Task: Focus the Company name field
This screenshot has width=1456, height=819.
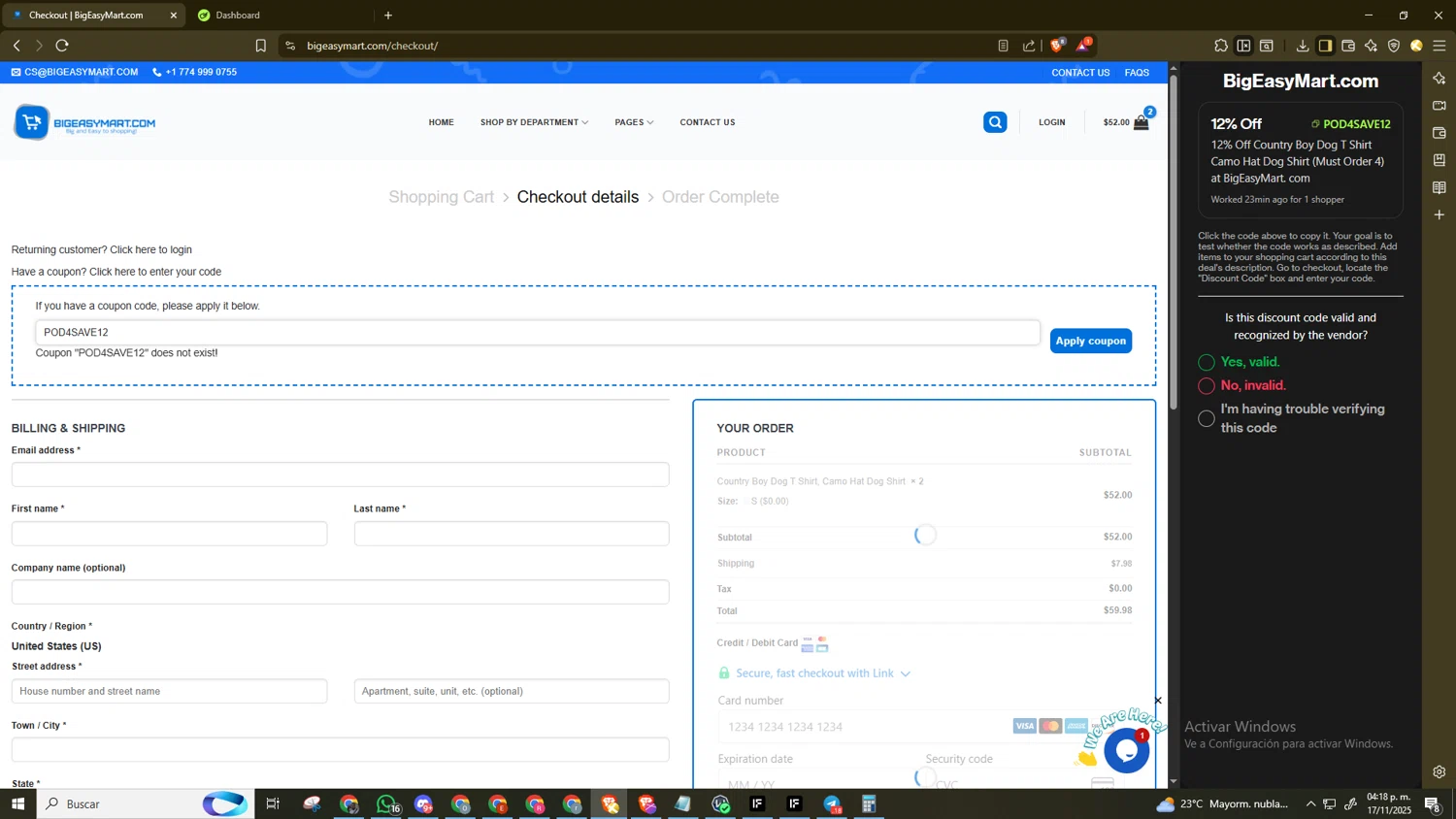Action: pos(341,592)
